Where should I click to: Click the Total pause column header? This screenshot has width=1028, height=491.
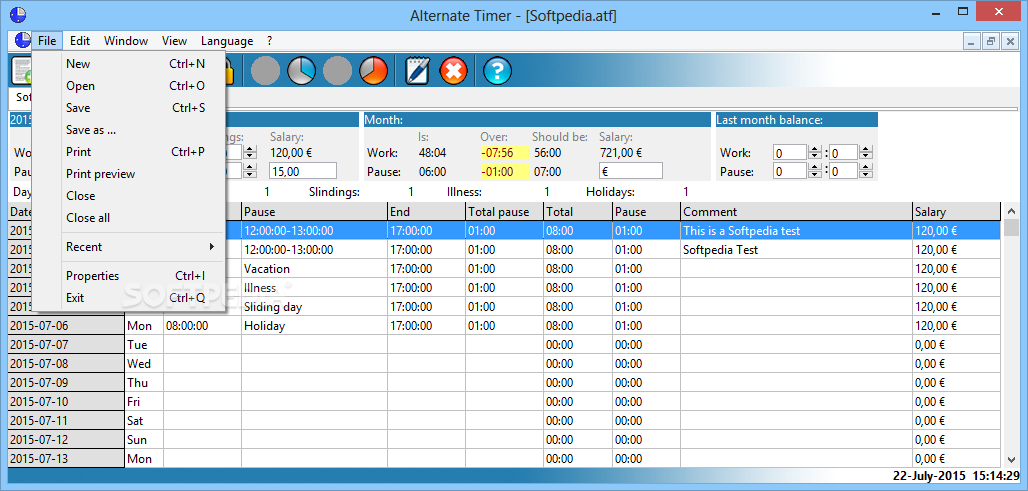(504, 212)
